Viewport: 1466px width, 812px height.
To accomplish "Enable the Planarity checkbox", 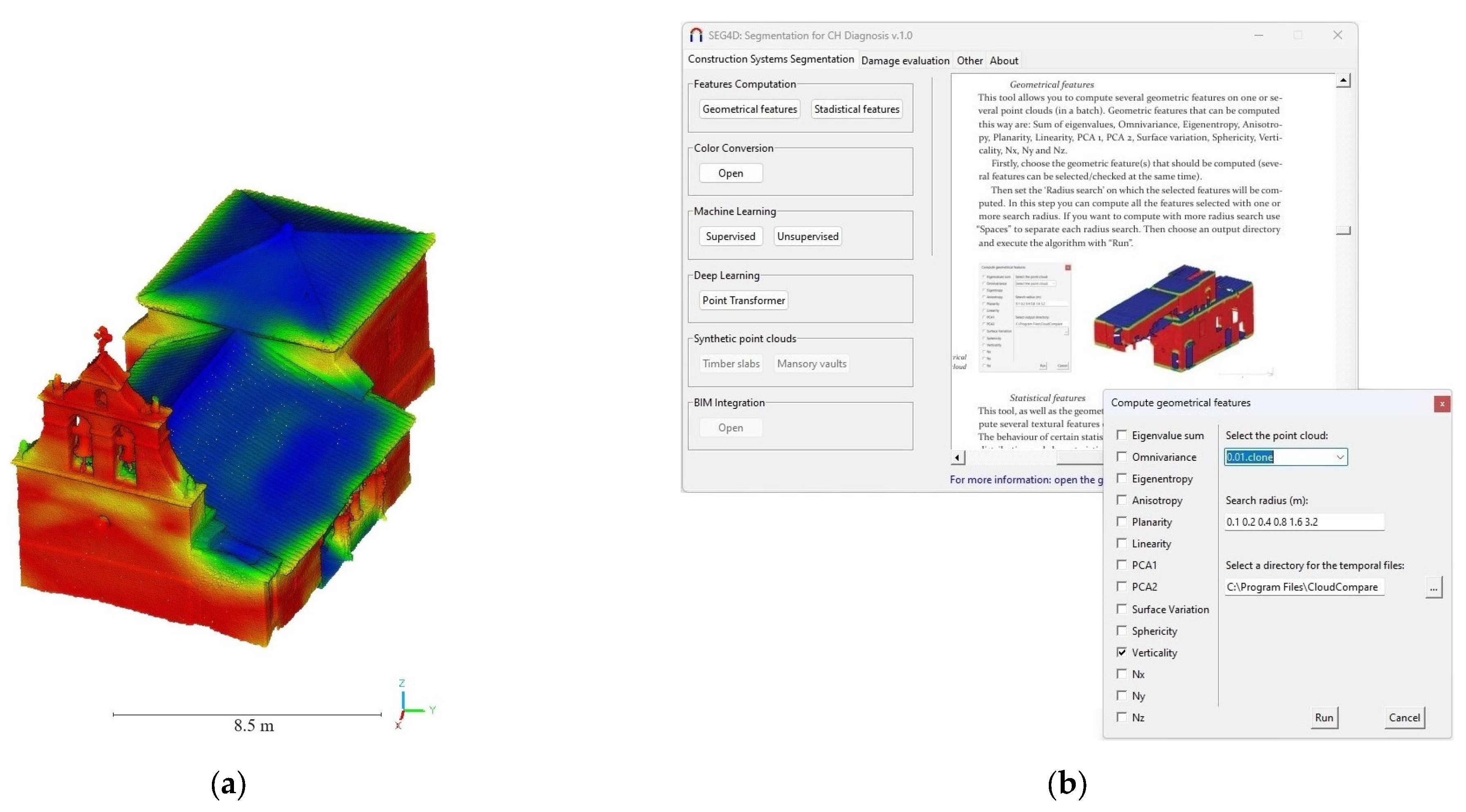I will 1121,521.
